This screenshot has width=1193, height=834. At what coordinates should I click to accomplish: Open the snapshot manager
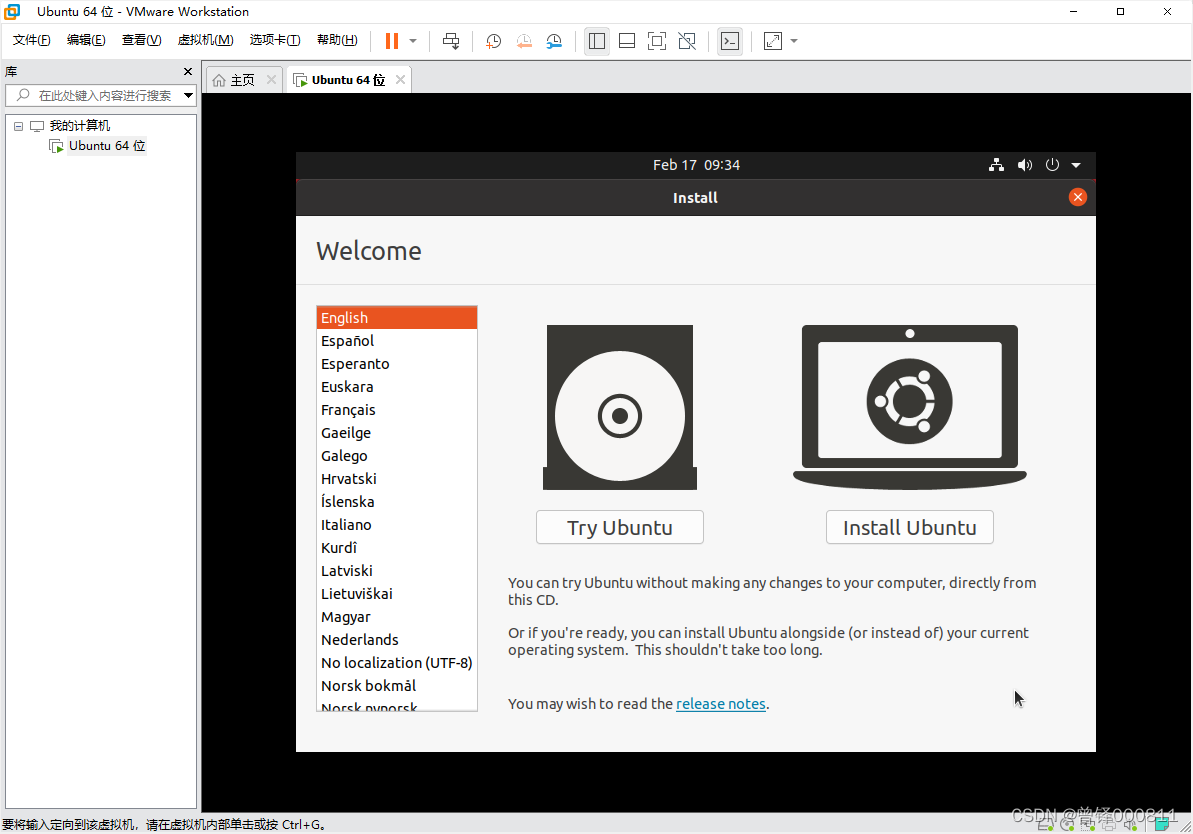pos(555,41)
